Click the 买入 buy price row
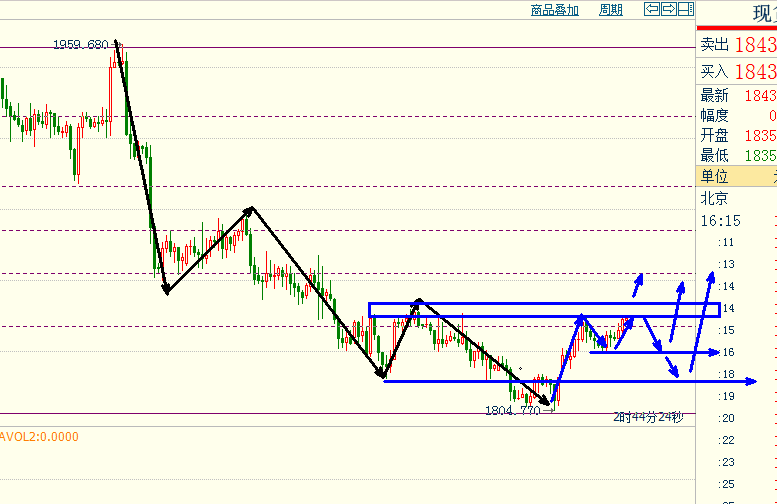Viewport: 777px width, 504px height. click(x=737, y=72)
